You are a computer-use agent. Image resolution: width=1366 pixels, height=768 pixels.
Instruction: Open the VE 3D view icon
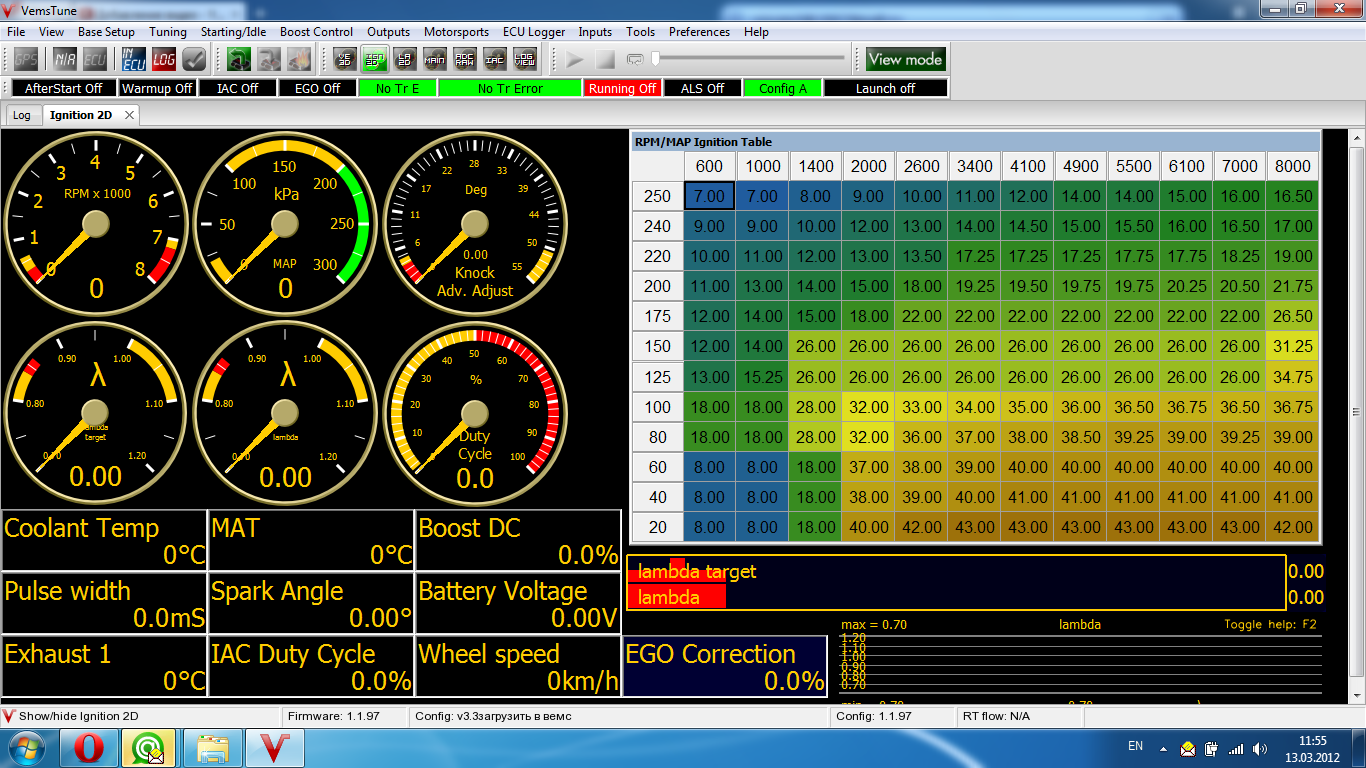click(x=345, y=59)
